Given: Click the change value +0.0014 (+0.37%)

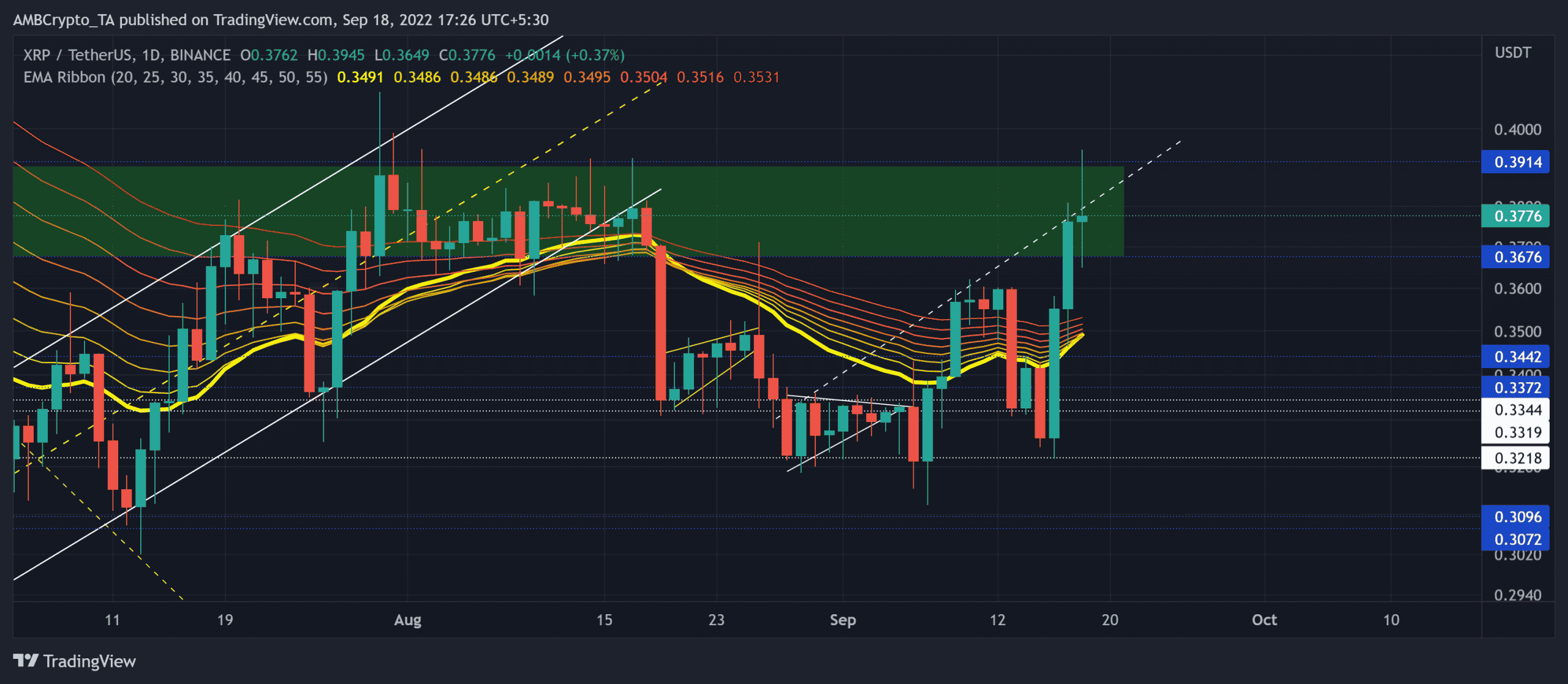Looking at the screenshot, I should (x=565, y=55).
